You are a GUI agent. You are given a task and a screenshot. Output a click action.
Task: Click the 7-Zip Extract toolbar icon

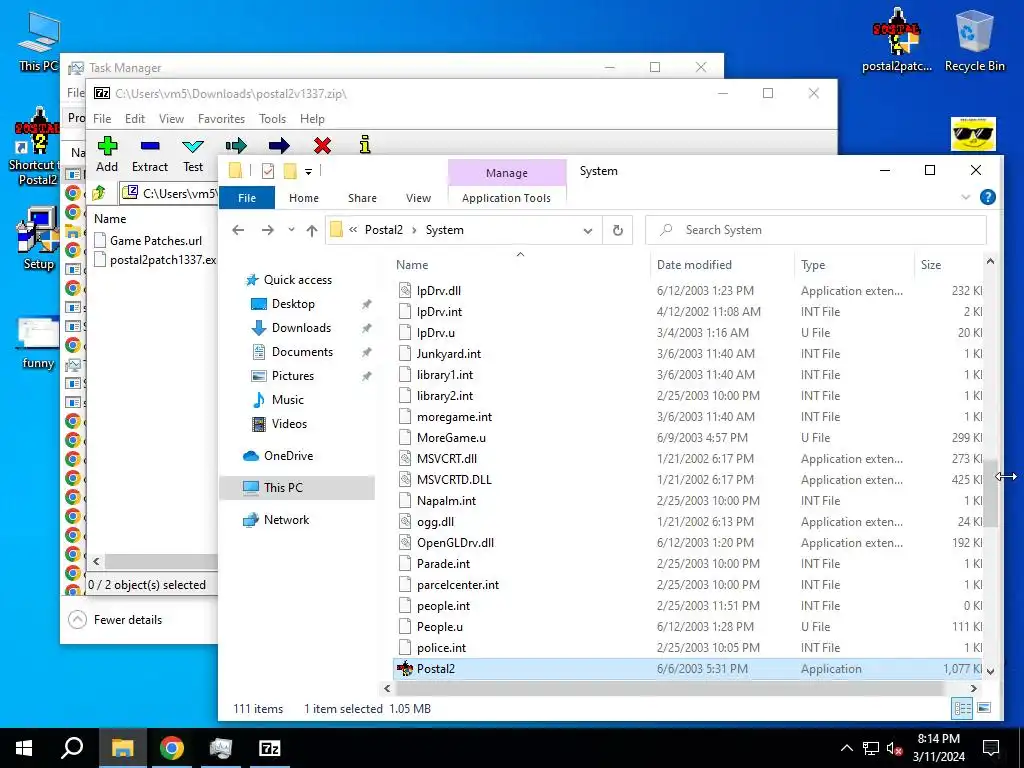pos(150,146)
